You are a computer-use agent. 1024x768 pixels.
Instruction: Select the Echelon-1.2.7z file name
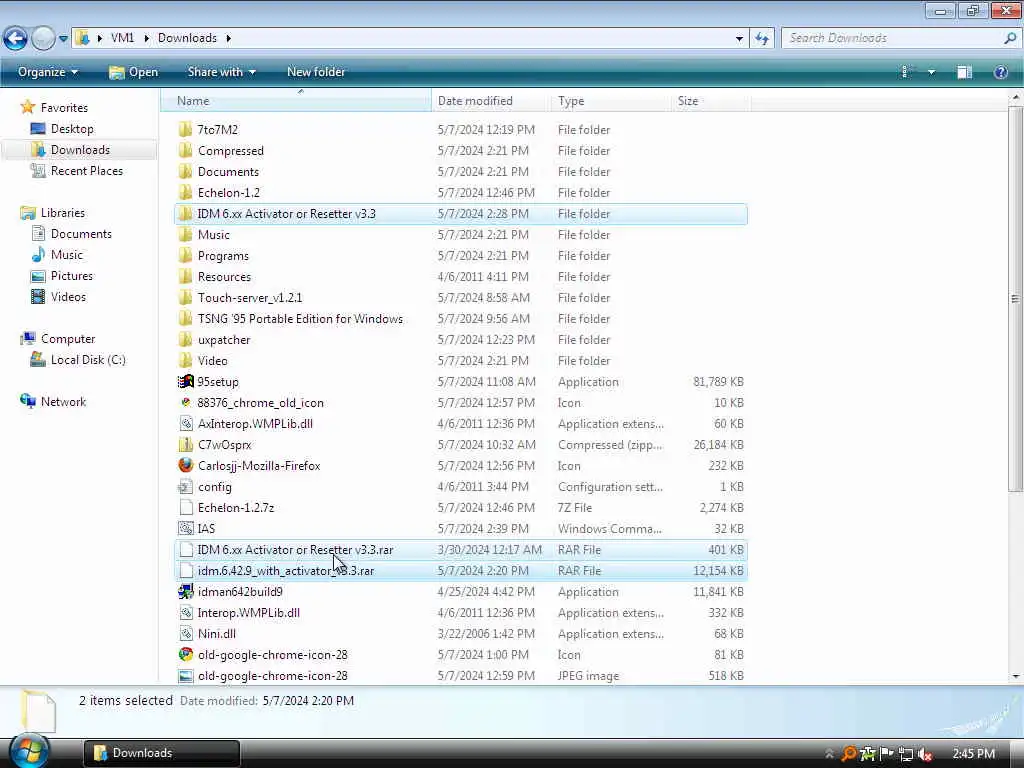pos(236,507)
